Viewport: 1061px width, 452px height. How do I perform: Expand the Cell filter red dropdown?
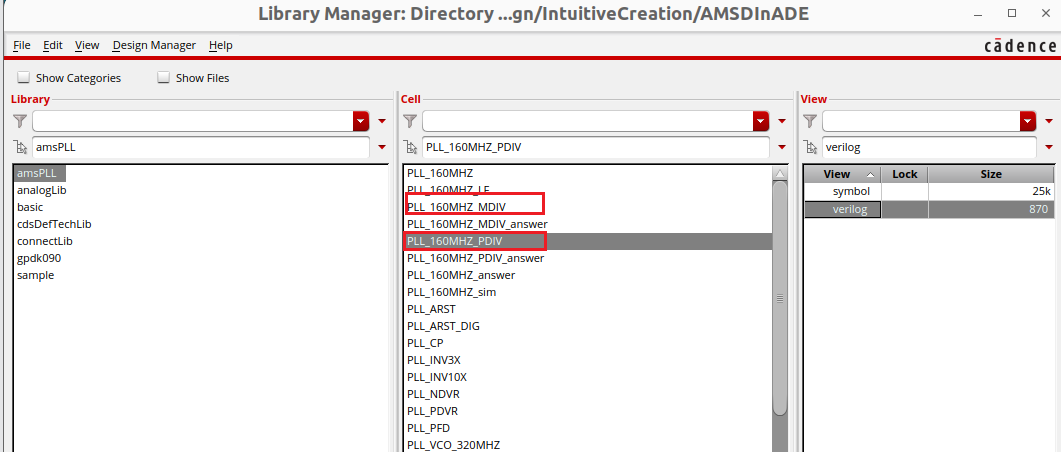click(x=761, y=121)
